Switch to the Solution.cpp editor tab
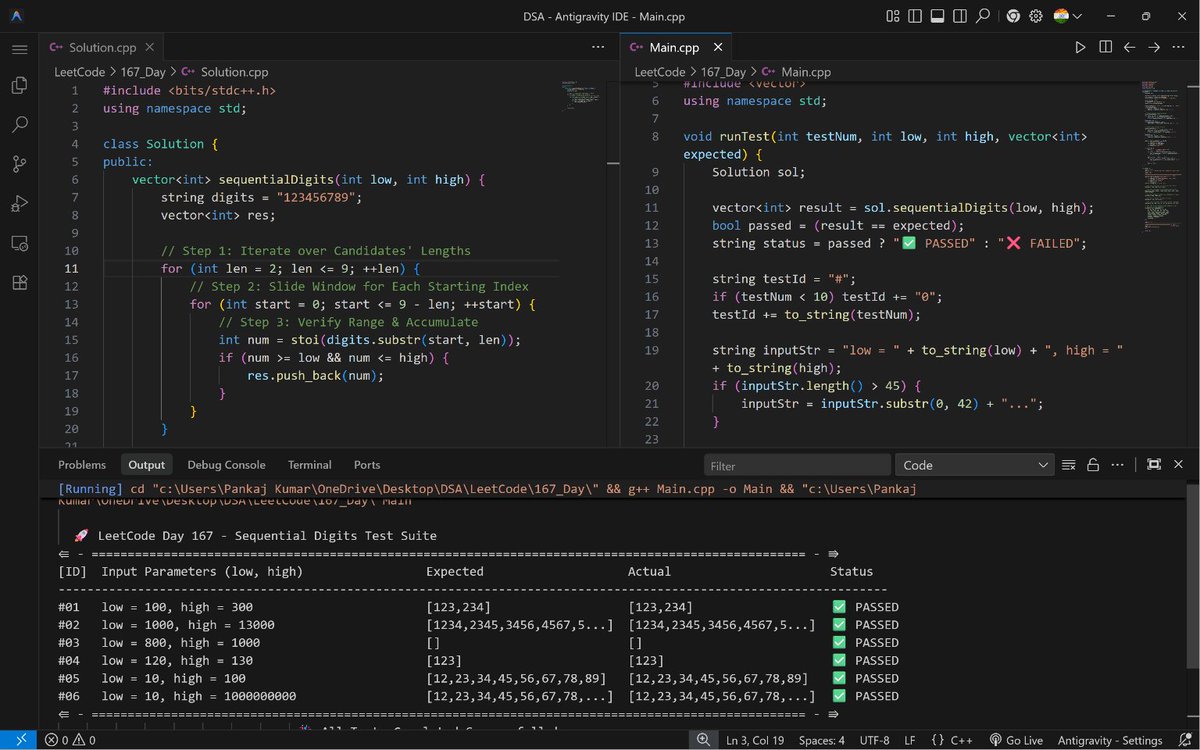Screen dimensions: 1200x750 pos(102,47)
